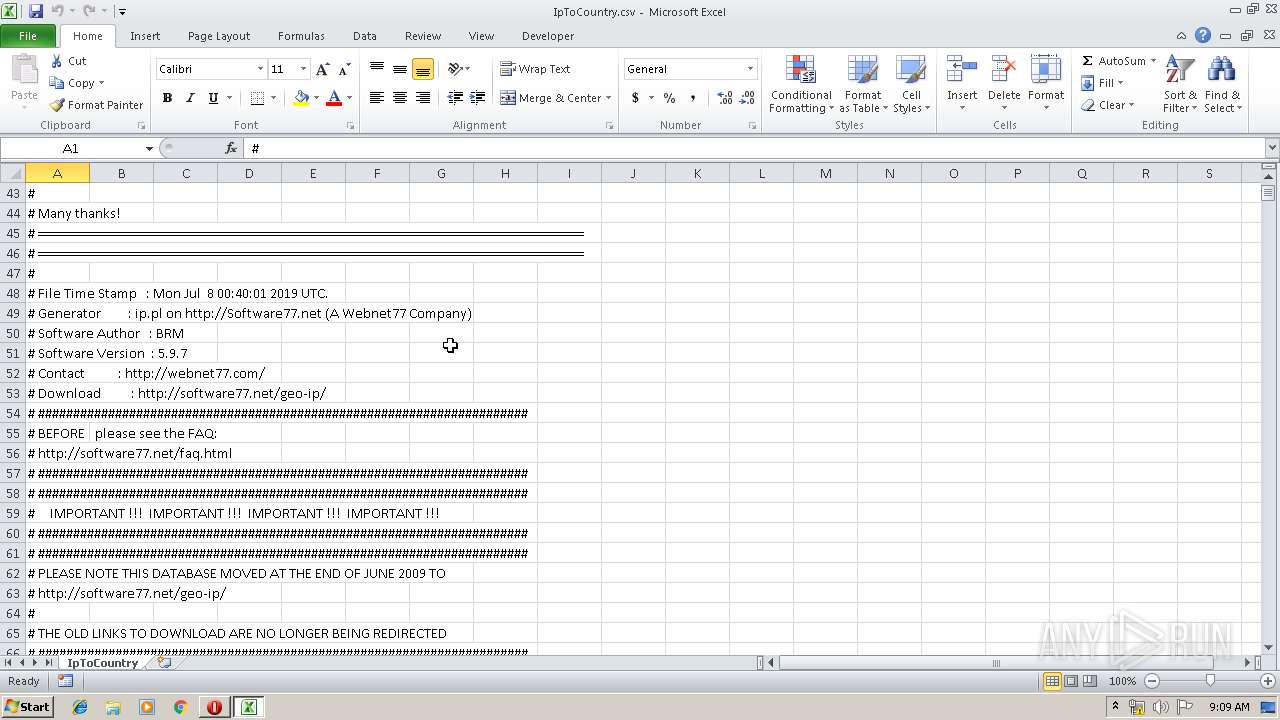1280x720 pixels.
Task: Toggle Middle Align vertical alignment
Action: [400, 69]
